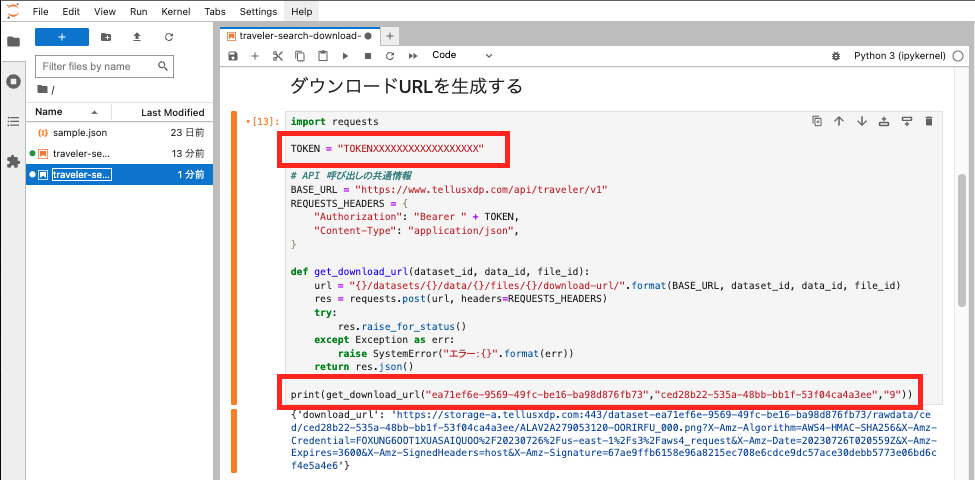Open the View menu

click(105, 11)
